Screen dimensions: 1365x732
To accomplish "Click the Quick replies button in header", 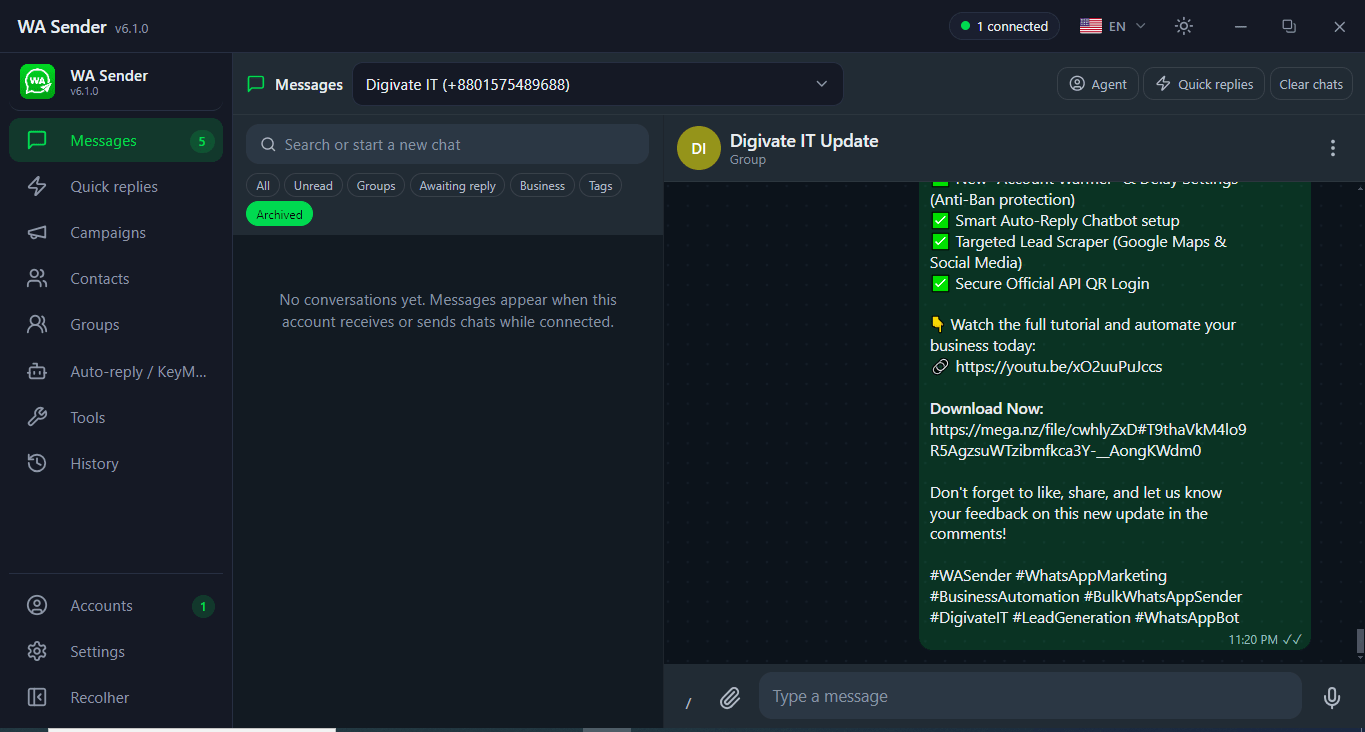I will (1204, 84).
